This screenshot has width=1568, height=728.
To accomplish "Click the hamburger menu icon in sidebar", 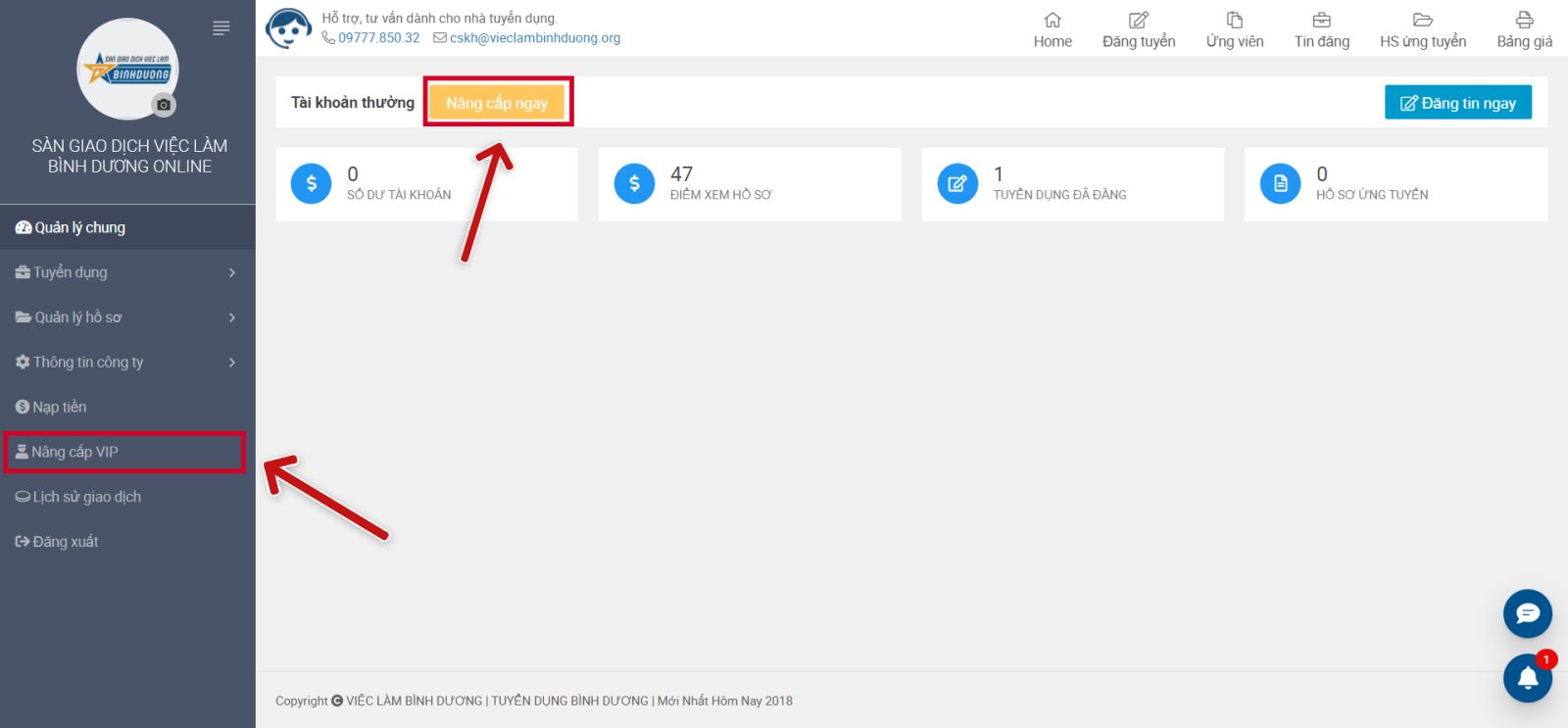I will (221, 28).
